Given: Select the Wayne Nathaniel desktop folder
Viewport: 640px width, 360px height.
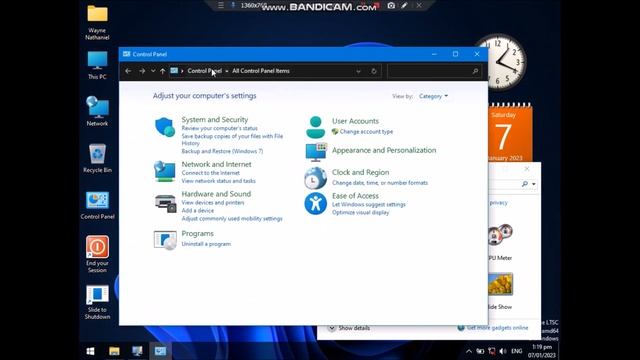Looking at the screenshot, I should tap(97, 22).
